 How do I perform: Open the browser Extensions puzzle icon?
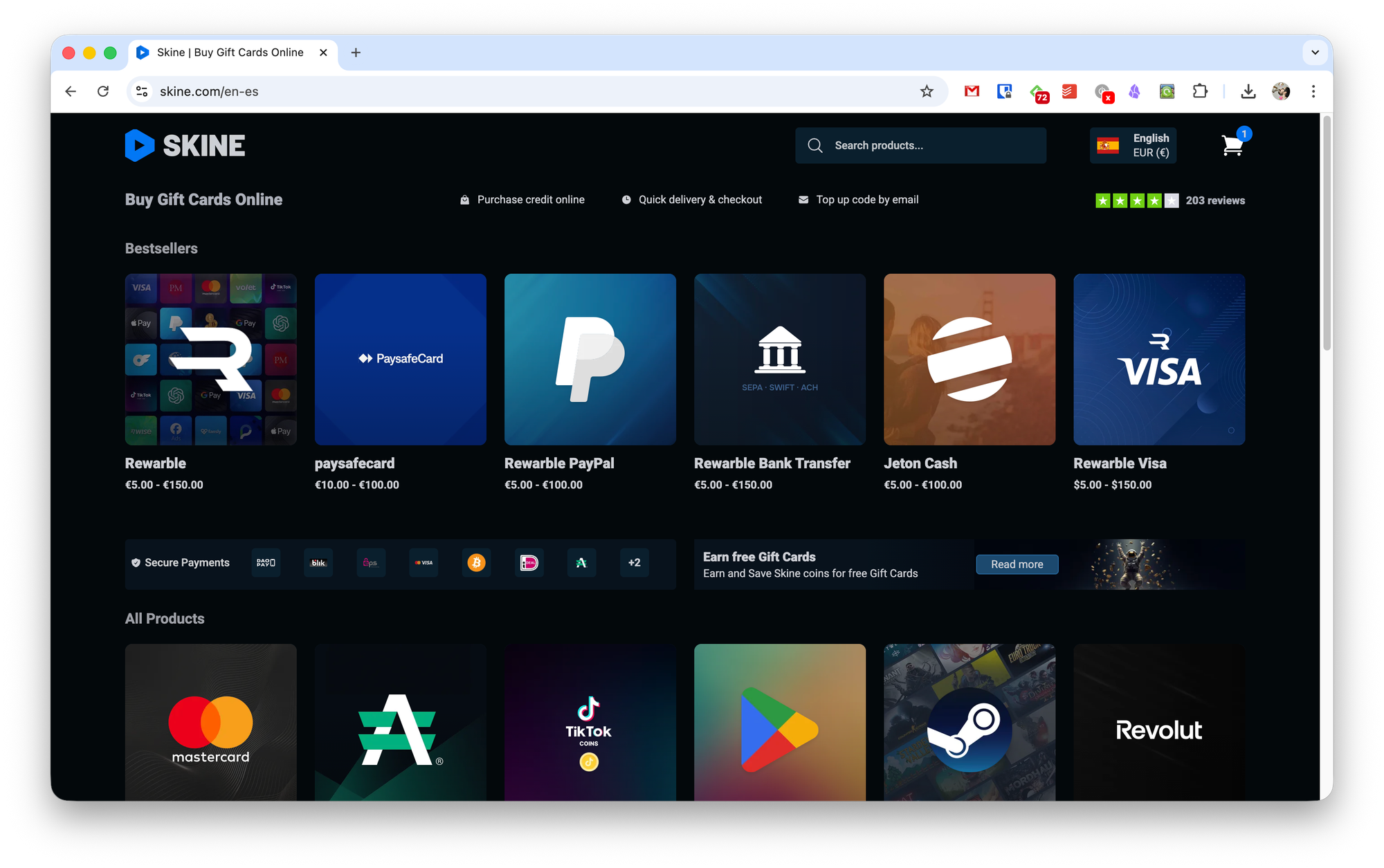tap(1200, 91)
